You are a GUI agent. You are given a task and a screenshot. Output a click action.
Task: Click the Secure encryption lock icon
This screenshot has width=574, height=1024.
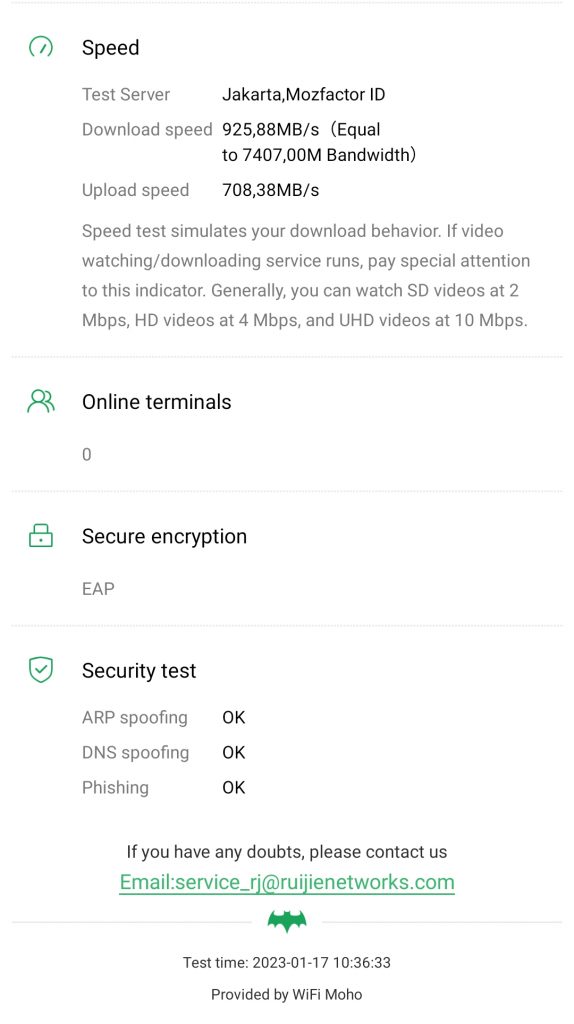(x=41, y=536)
